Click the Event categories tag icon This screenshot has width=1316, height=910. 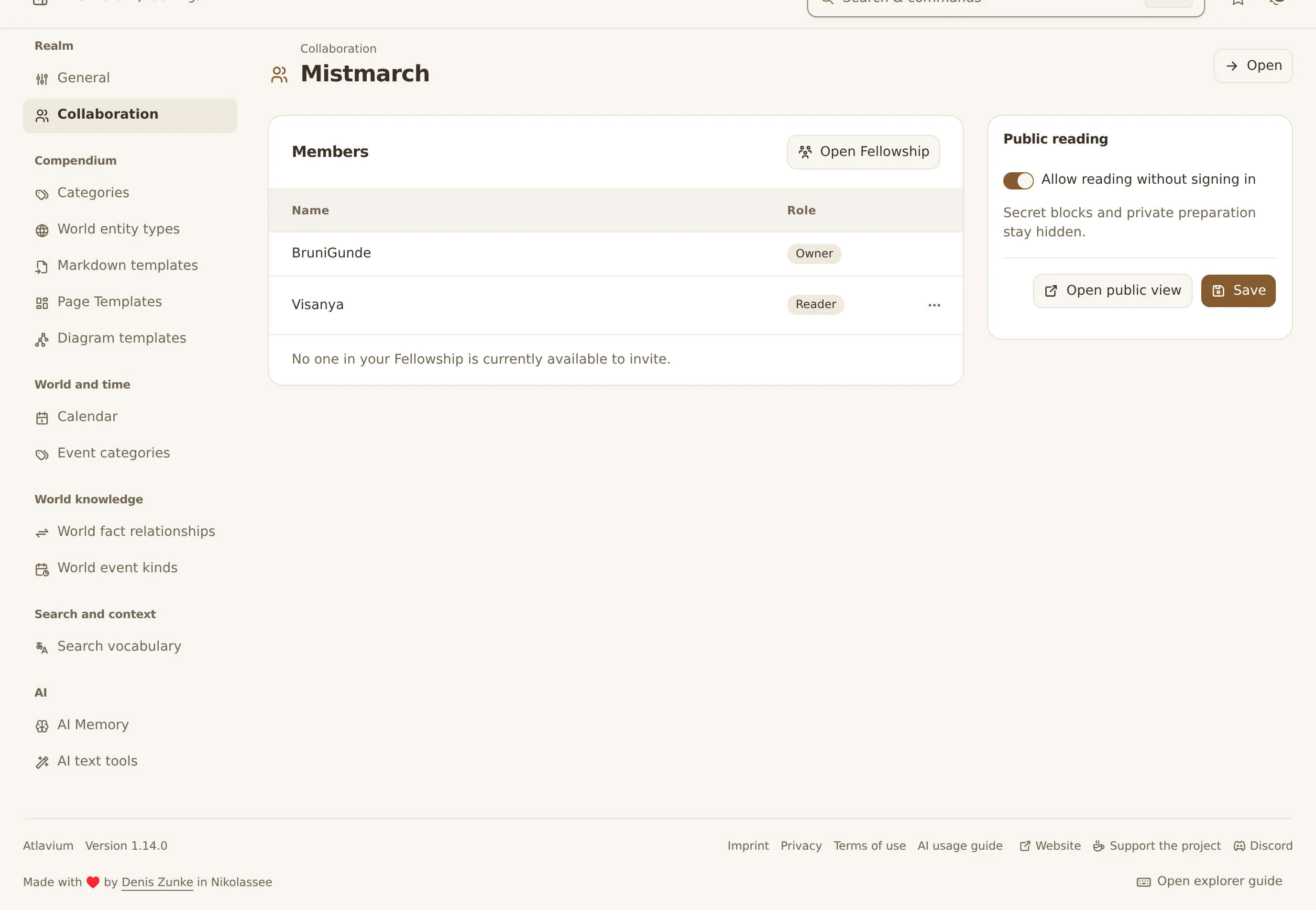click(42, 455)
